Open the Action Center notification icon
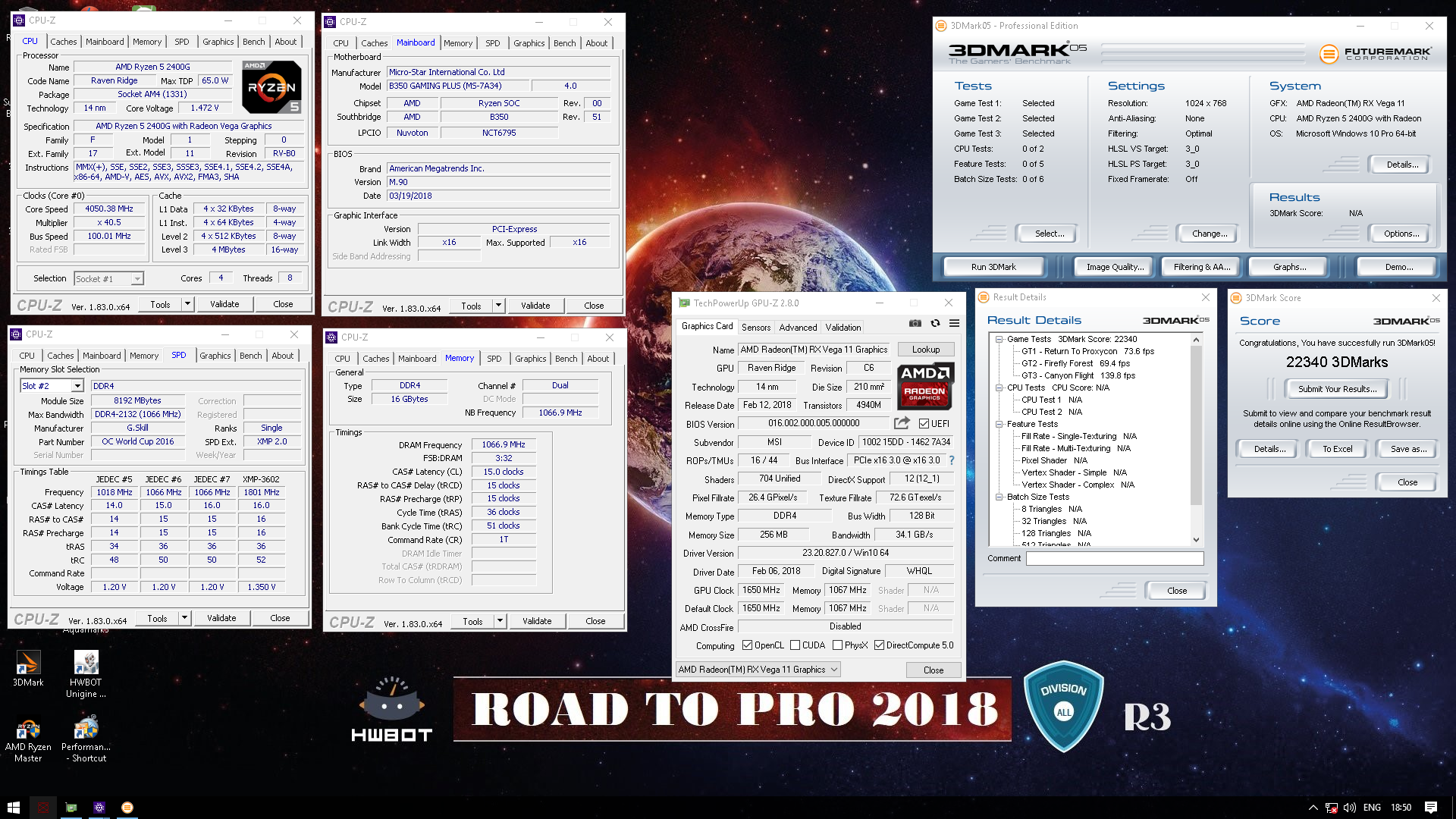 [x=1431, y=808]
